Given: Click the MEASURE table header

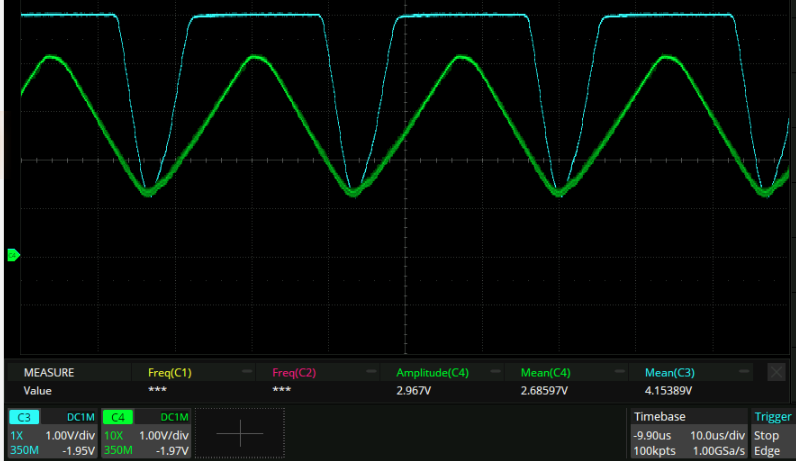Looking at the screenshot, I should [x=48, y=372].
